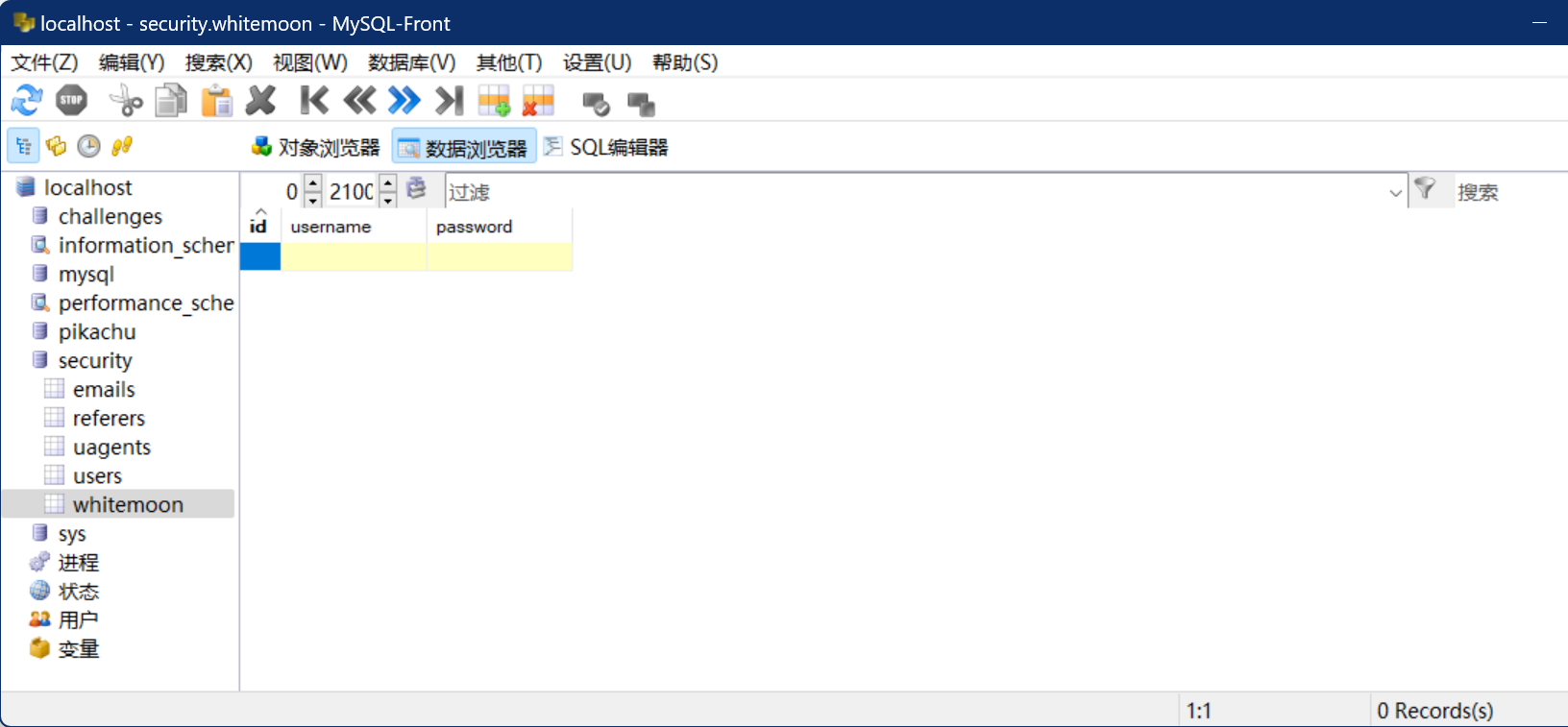Open the uagents table
The height and width of the screenshot is (727, 1568).
coord(111,447)
